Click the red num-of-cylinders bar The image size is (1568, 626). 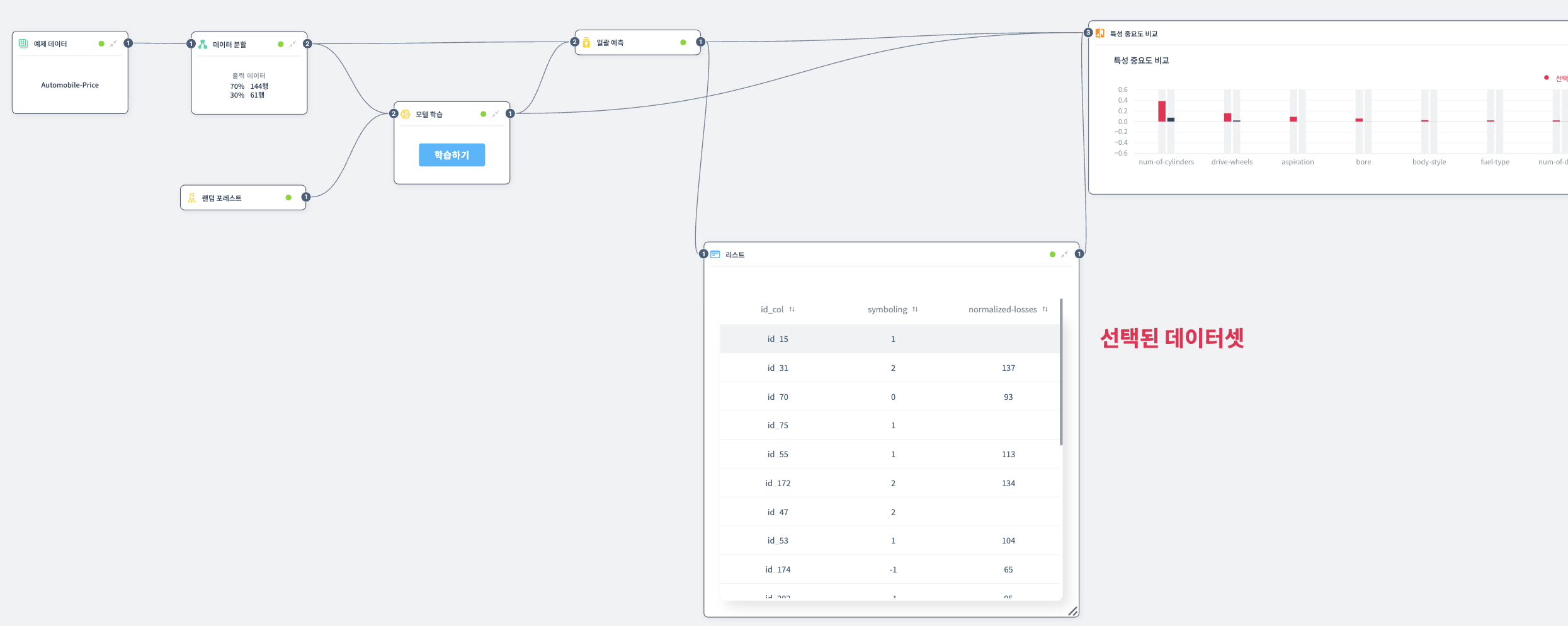pos(1162,111)
